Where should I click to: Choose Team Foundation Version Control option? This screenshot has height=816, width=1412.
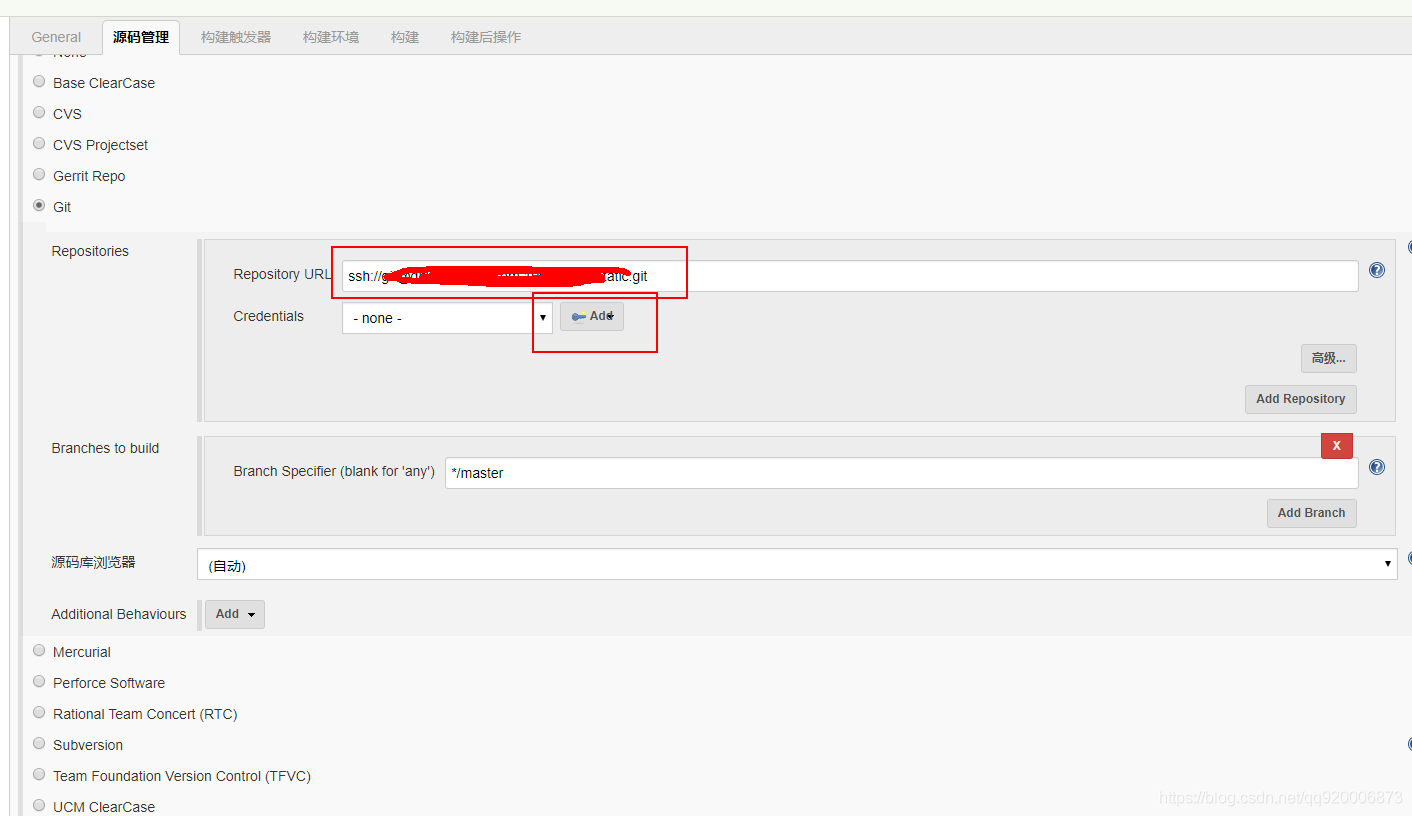pyautogui.click(x=39, y=774)
